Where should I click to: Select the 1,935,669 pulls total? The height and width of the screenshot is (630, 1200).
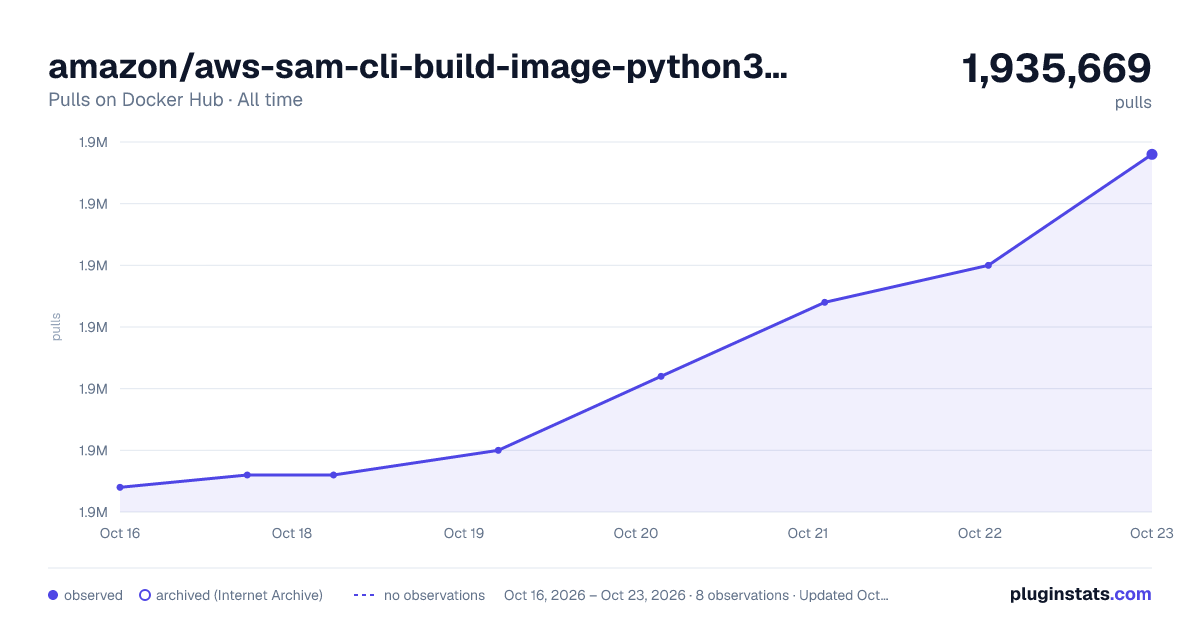[1056, 68]
